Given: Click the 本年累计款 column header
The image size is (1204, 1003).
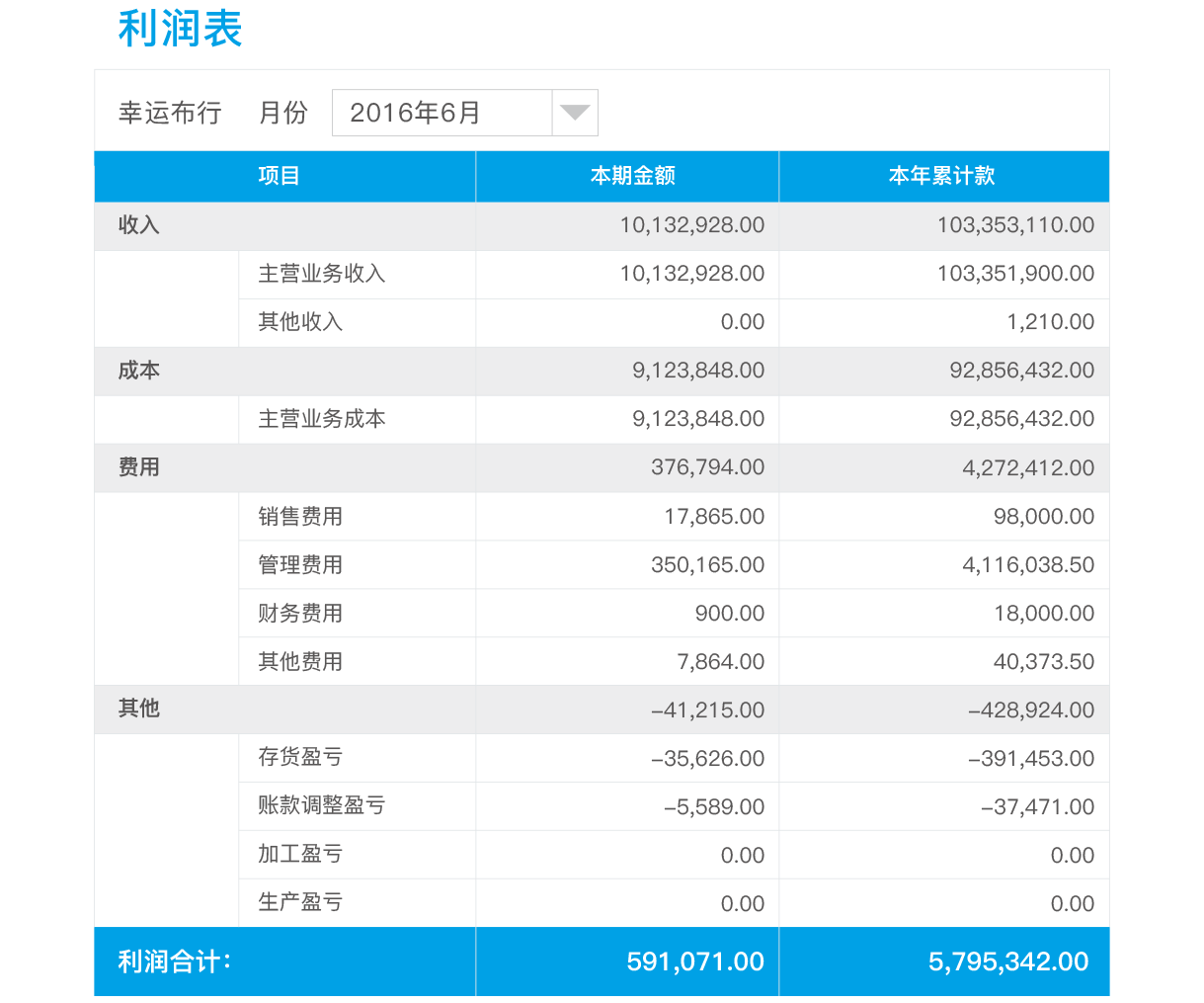Looking at the screenshot, I should (941, 176).
